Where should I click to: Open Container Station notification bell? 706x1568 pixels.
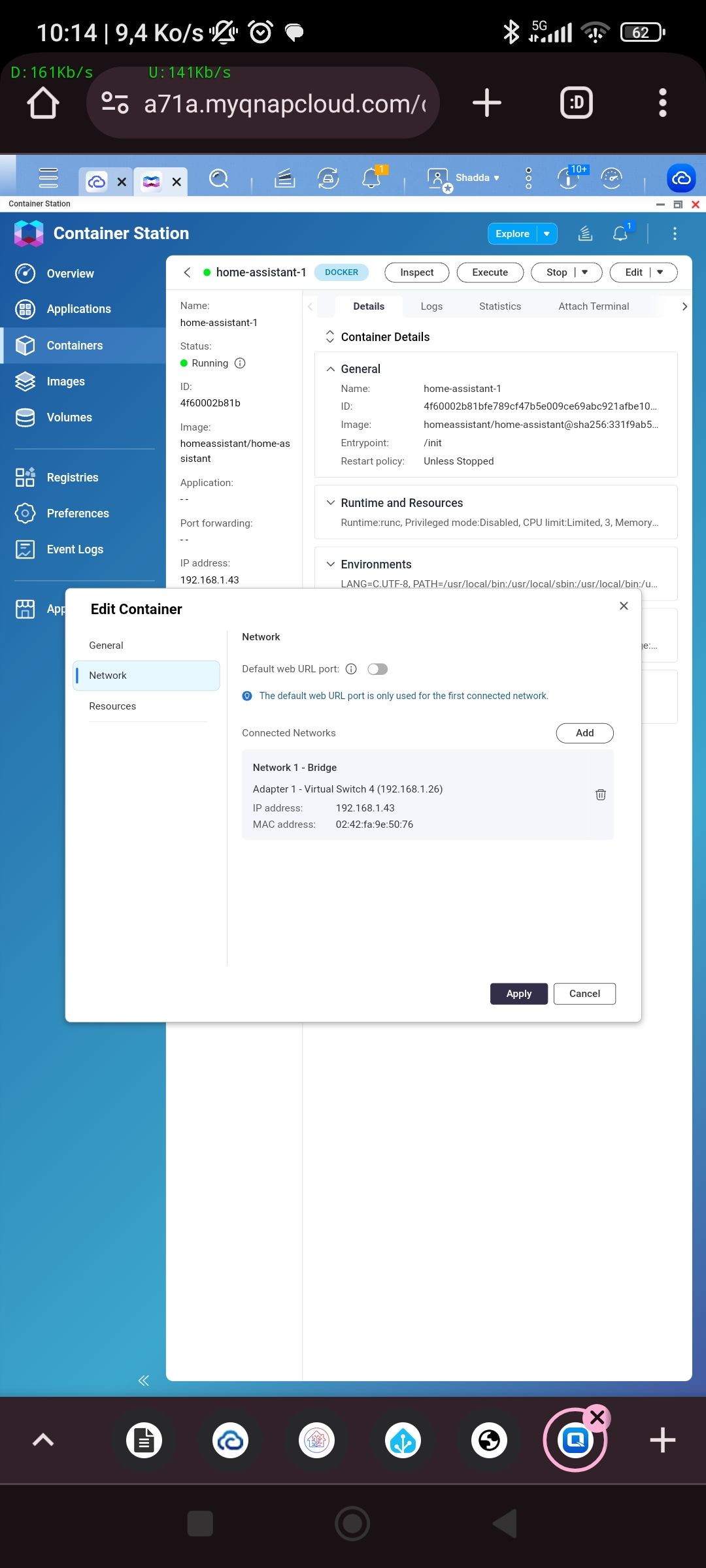pyautogui.click(x=621, y=233)
